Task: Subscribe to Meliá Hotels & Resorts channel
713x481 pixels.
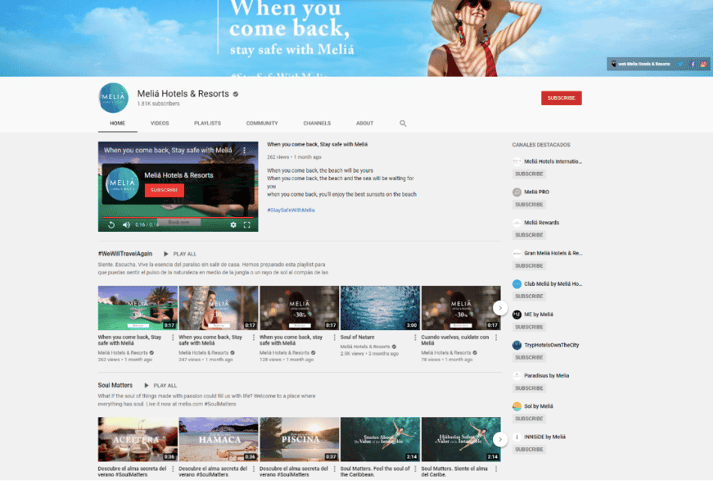Action: [x=561, y=98]
